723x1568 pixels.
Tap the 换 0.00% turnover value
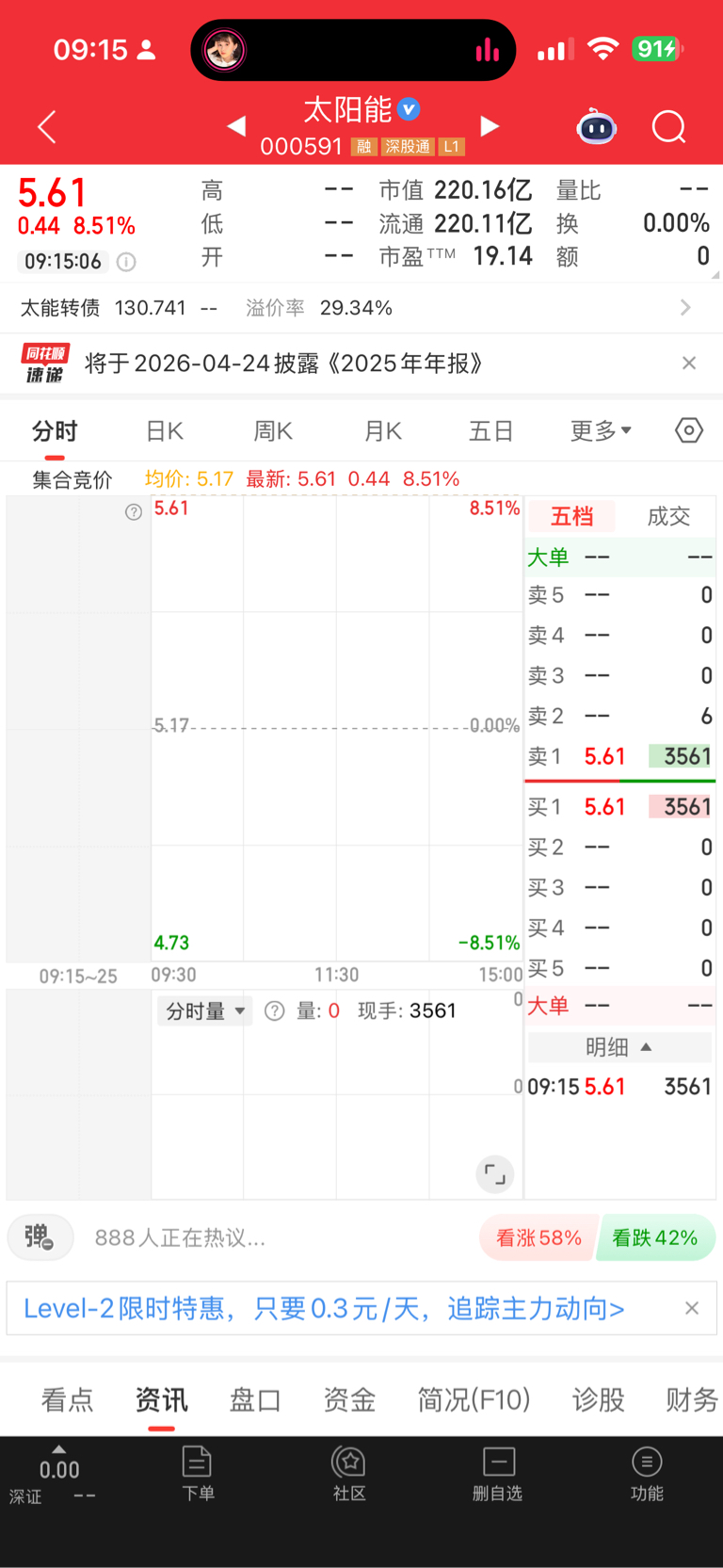[x=676, y=223]
